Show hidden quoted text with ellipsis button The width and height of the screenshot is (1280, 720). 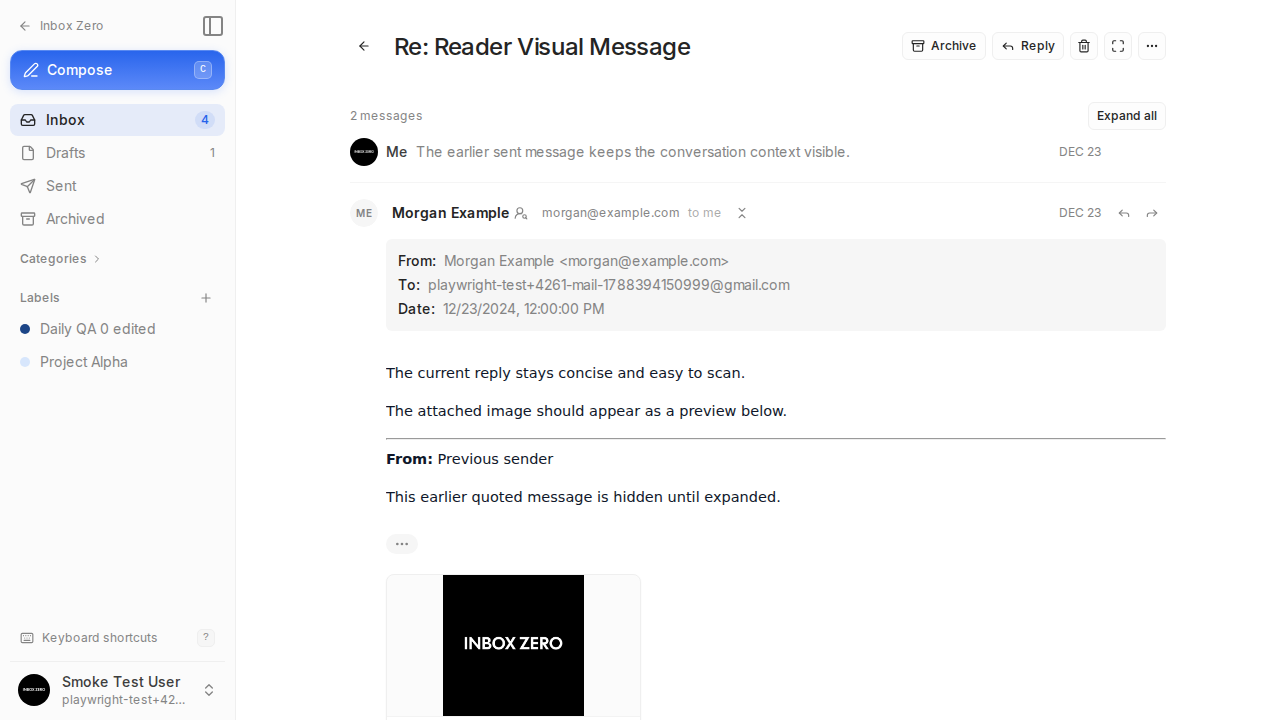point(402,544)
